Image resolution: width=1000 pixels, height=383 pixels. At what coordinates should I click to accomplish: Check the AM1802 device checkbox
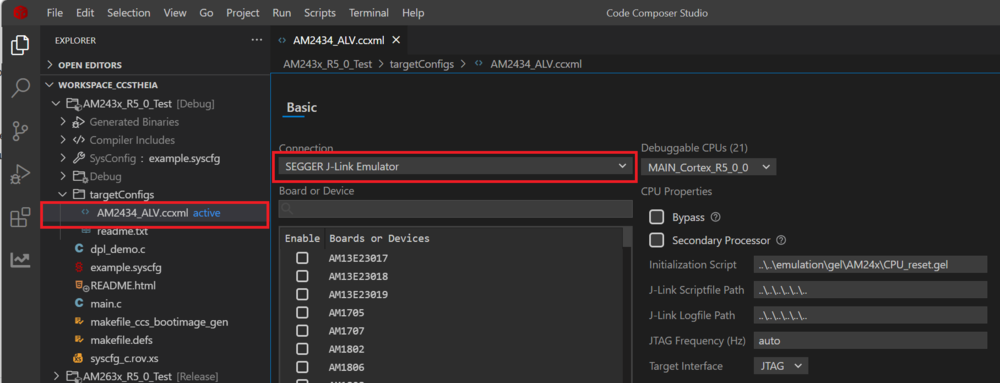tap(302, 349)
